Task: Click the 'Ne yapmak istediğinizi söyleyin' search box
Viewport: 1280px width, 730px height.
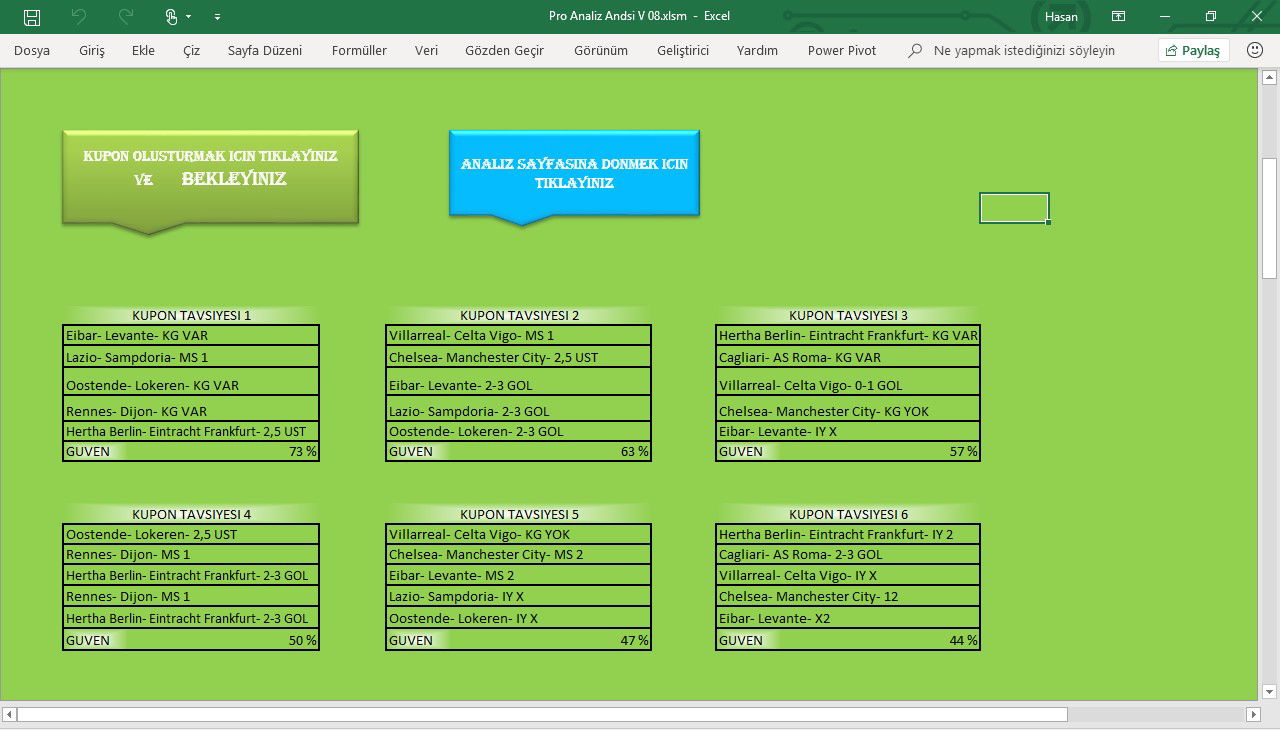Action: pyautogui.click(x=1024, y=50)
